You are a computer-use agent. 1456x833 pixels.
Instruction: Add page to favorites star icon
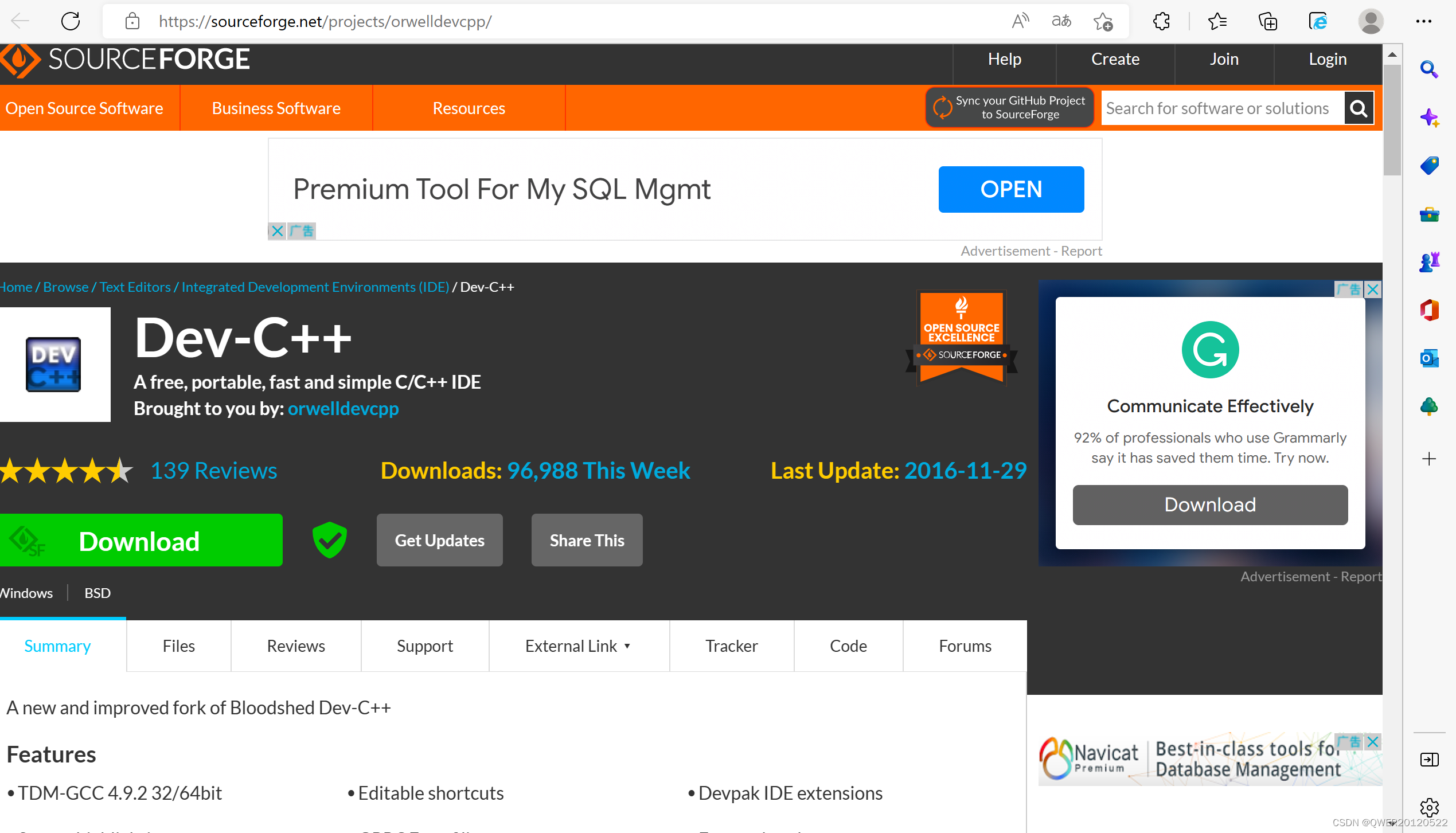tap(1102, 21)
